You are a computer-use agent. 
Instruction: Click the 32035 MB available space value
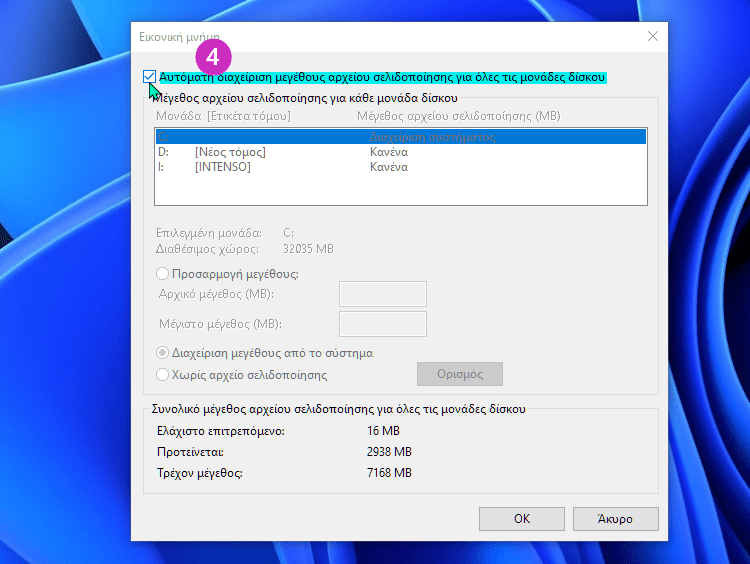click(308, 249)
